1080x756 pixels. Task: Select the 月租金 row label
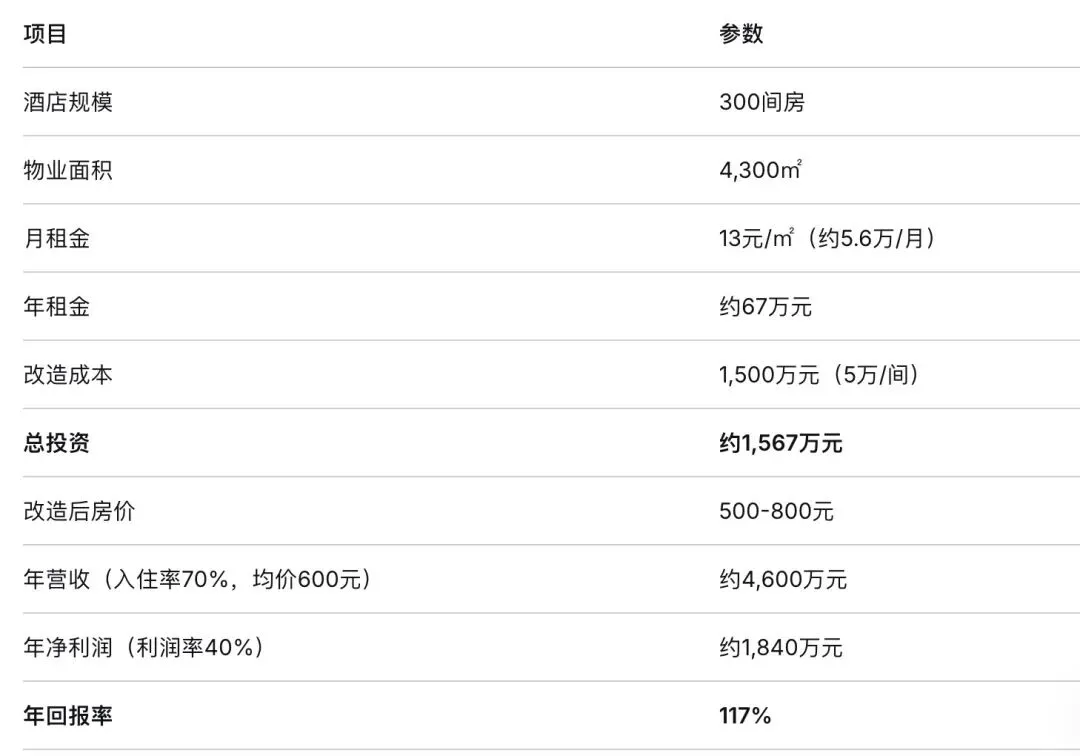pos(57,238)
